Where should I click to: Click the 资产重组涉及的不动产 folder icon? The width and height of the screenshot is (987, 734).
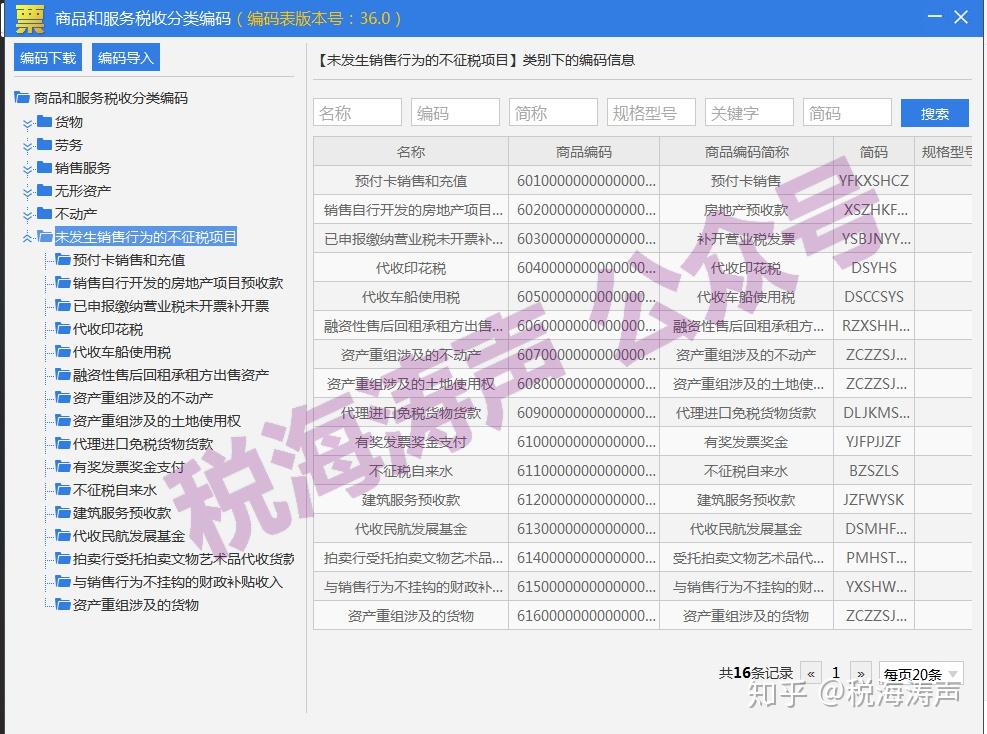62,397
